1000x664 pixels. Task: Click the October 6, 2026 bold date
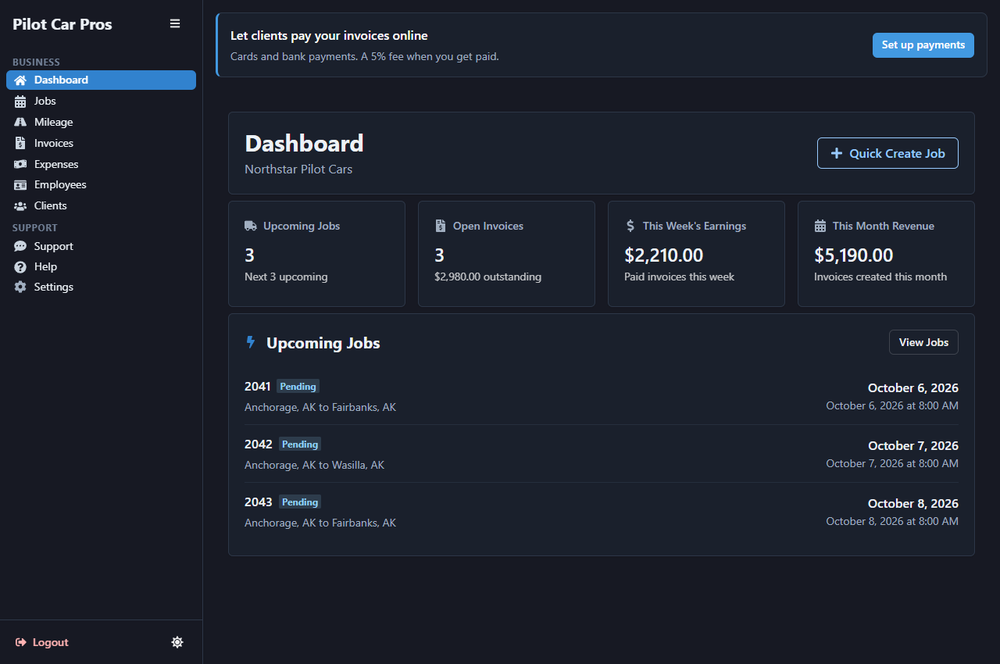[x=913, y=388]
